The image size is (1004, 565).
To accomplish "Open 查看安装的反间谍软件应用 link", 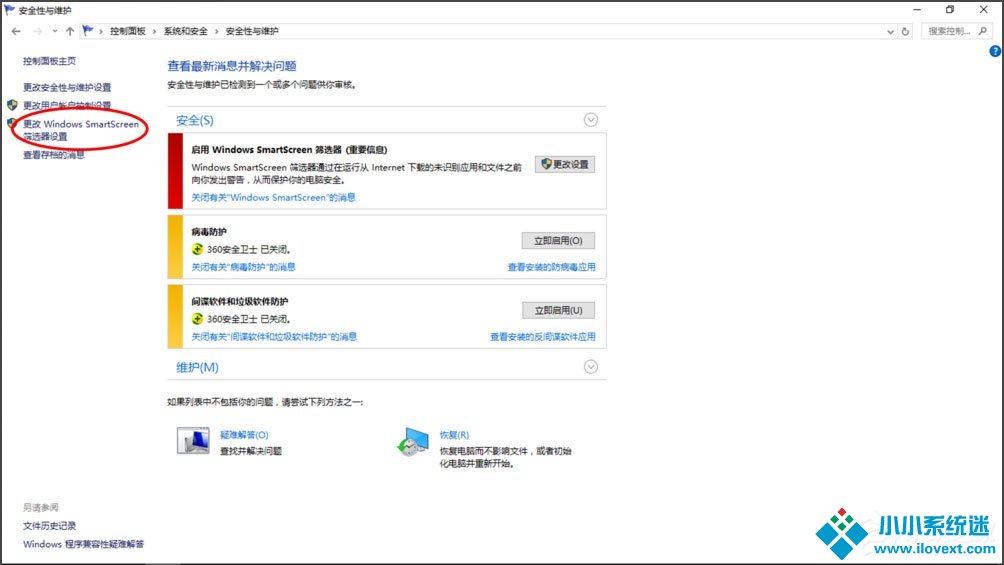I will point(543,337).
